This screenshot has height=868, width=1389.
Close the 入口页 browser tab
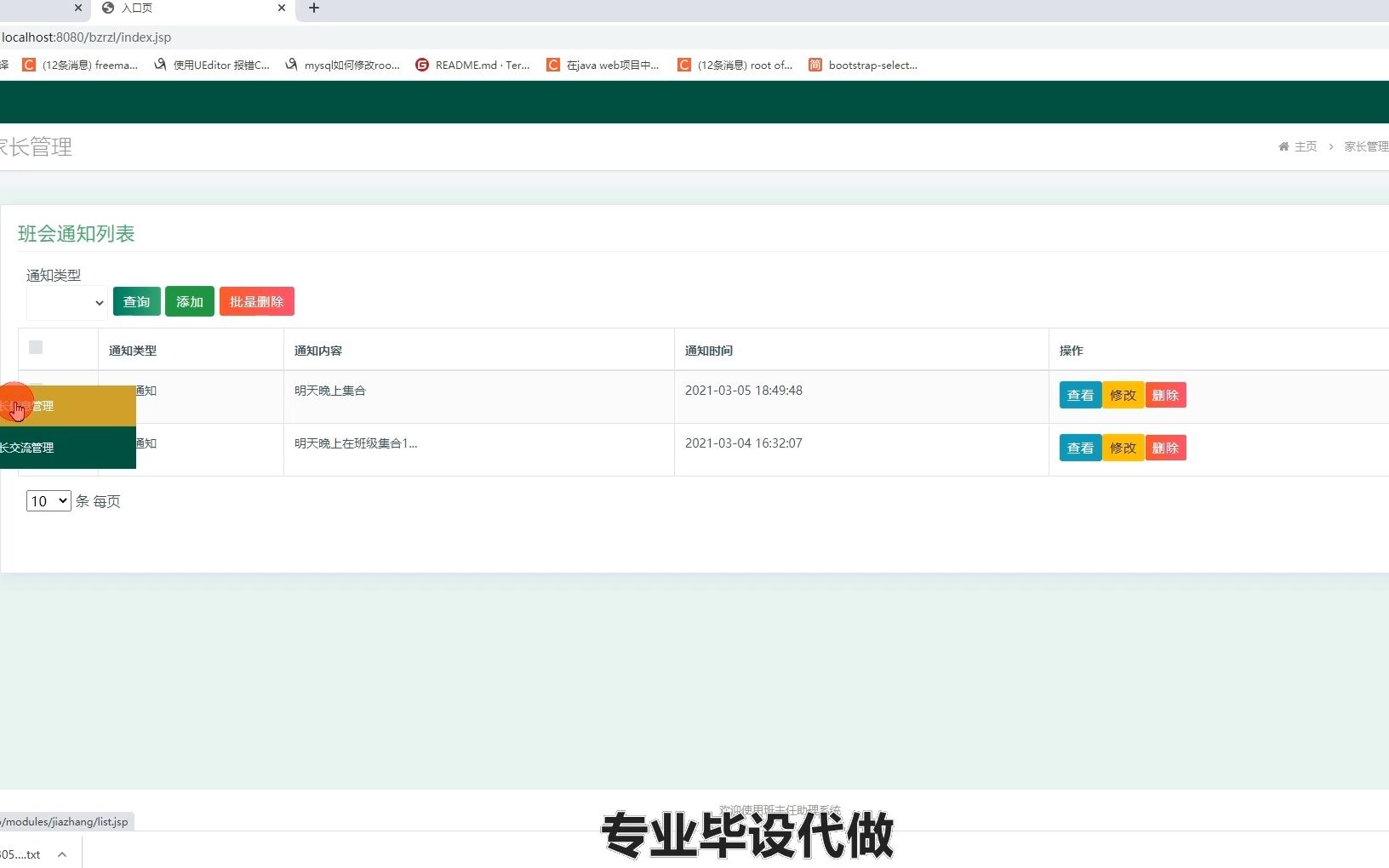pyautogui.click(x=282, y=8)
